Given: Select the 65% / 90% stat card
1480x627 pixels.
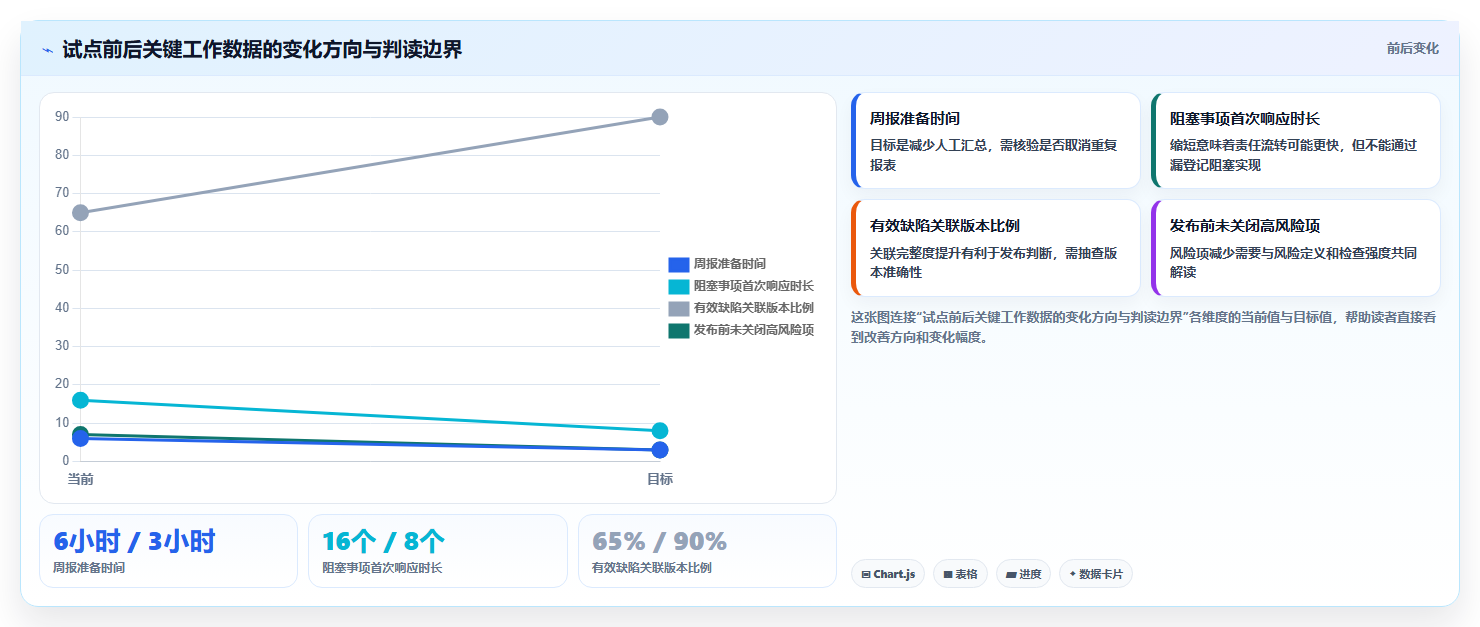Looking at the screenshot, I should point(707,551).
